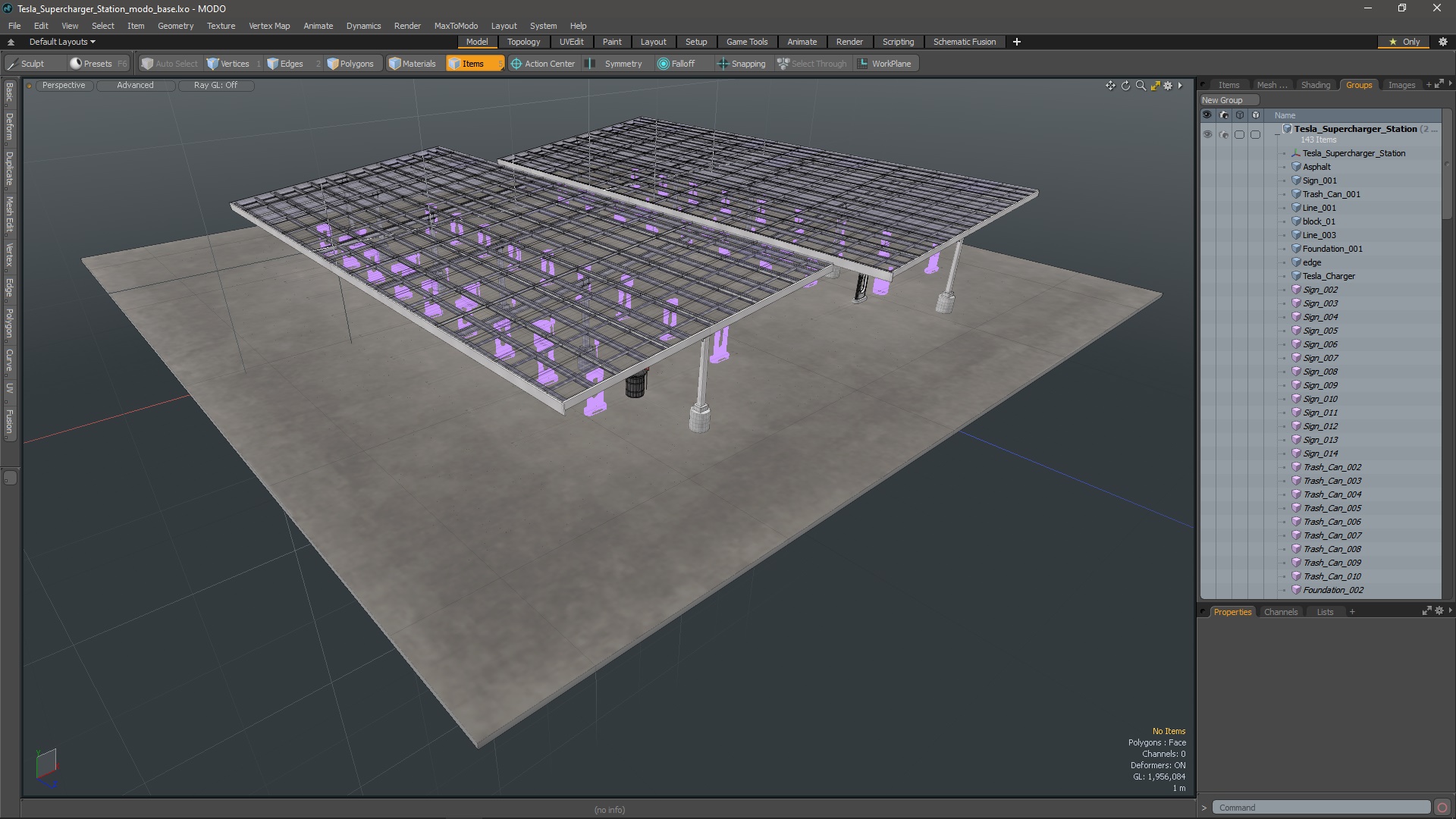Open the viewport settings gear

[x=1168, y=86]
